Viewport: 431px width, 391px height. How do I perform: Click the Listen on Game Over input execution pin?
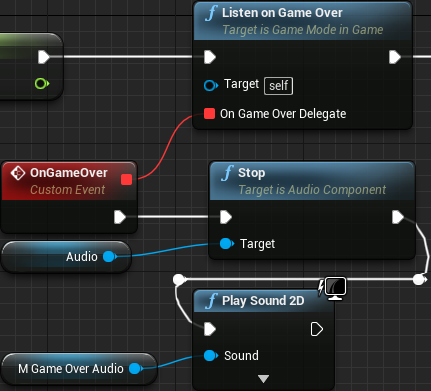(210, 57)
